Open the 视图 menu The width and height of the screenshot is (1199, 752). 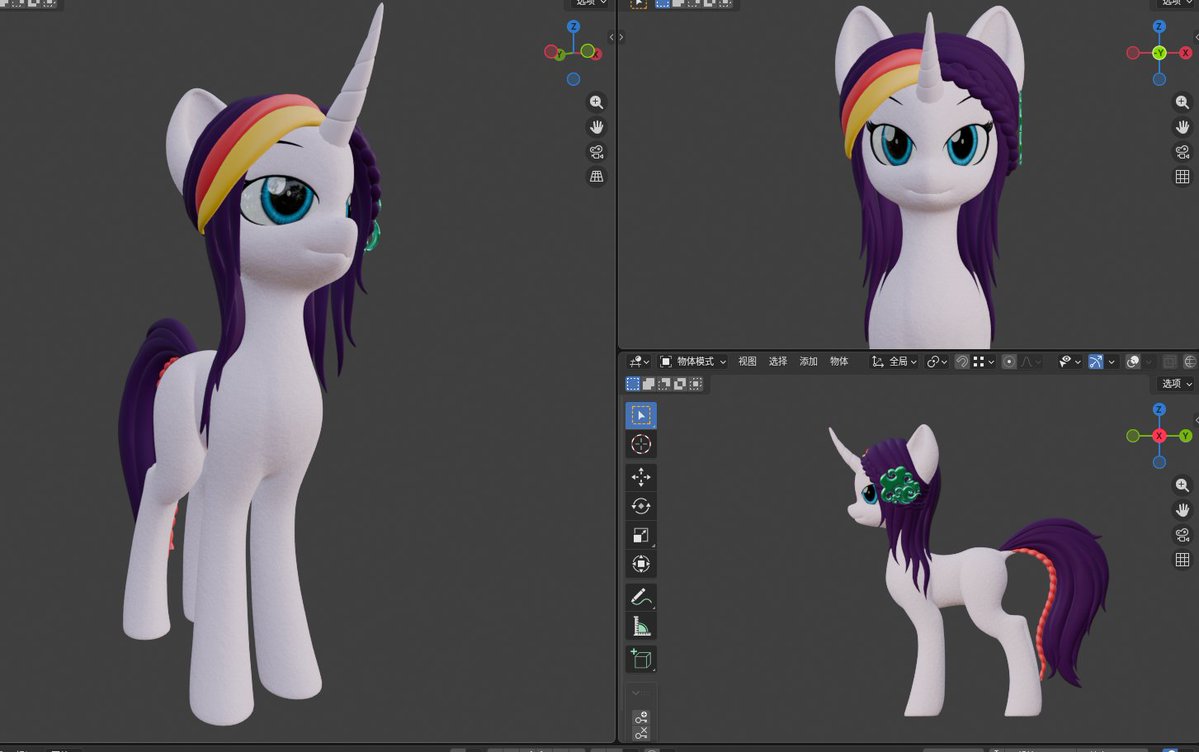coord(747,362)
